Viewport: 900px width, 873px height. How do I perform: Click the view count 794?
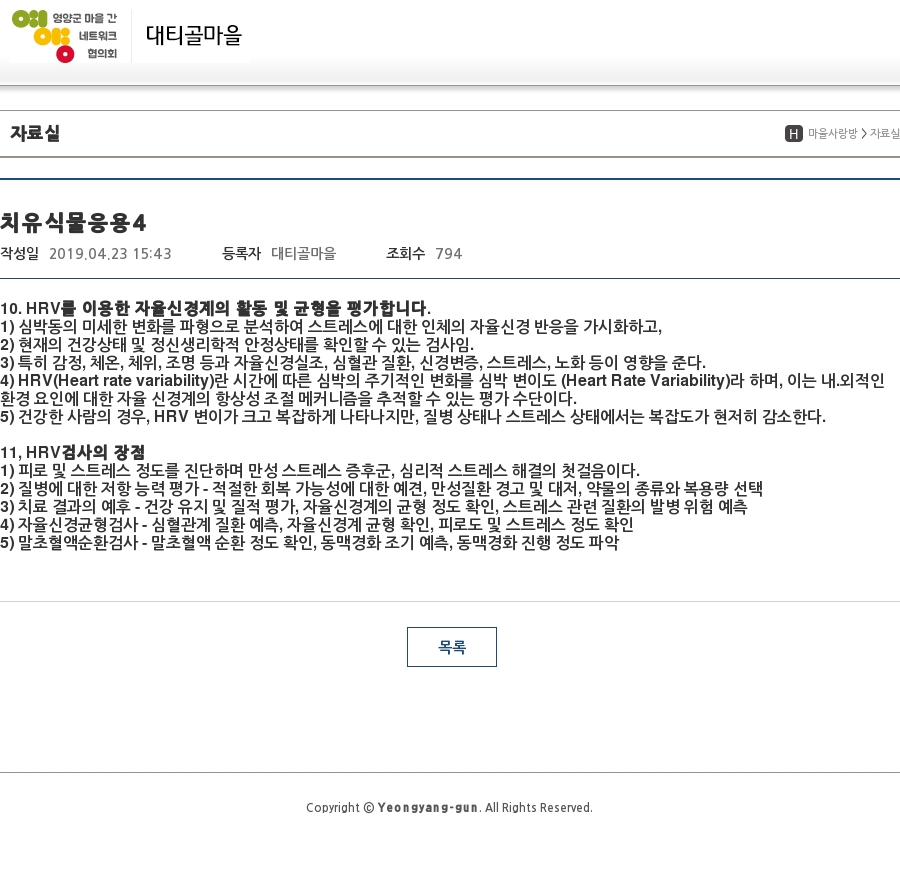coord(448,254)
